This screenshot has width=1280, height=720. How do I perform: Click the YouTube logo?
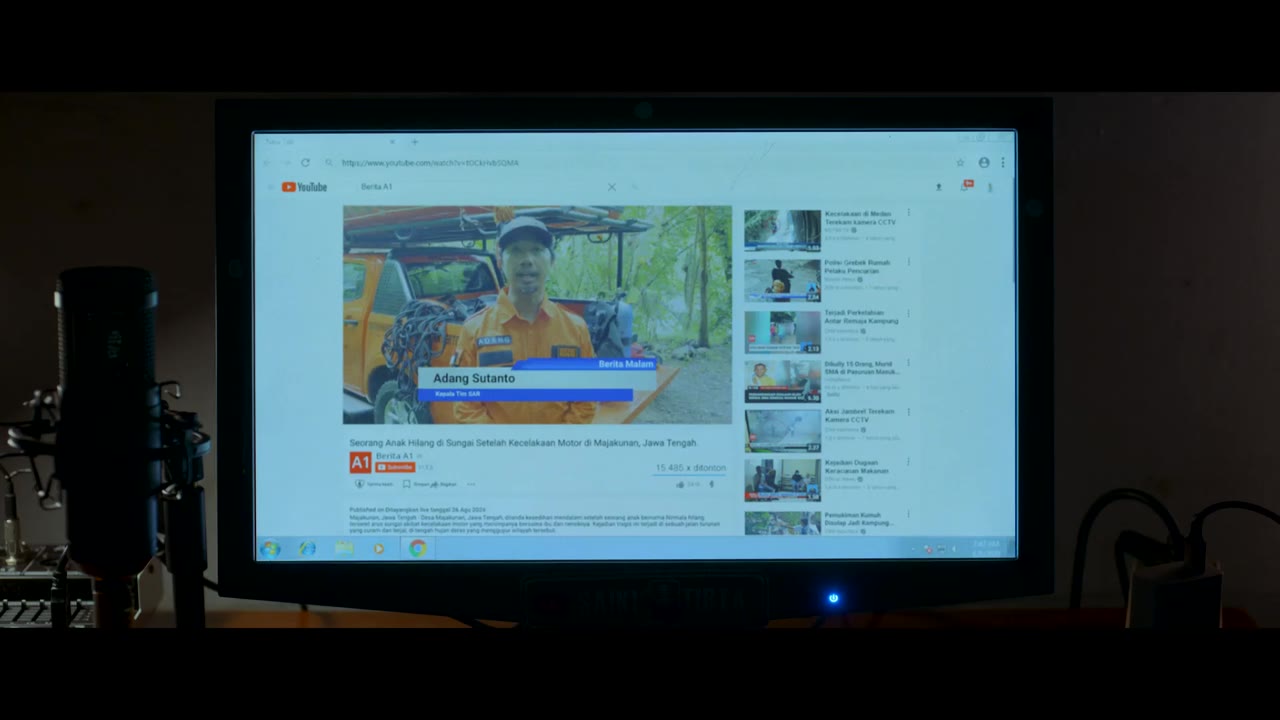pos(304,187)
